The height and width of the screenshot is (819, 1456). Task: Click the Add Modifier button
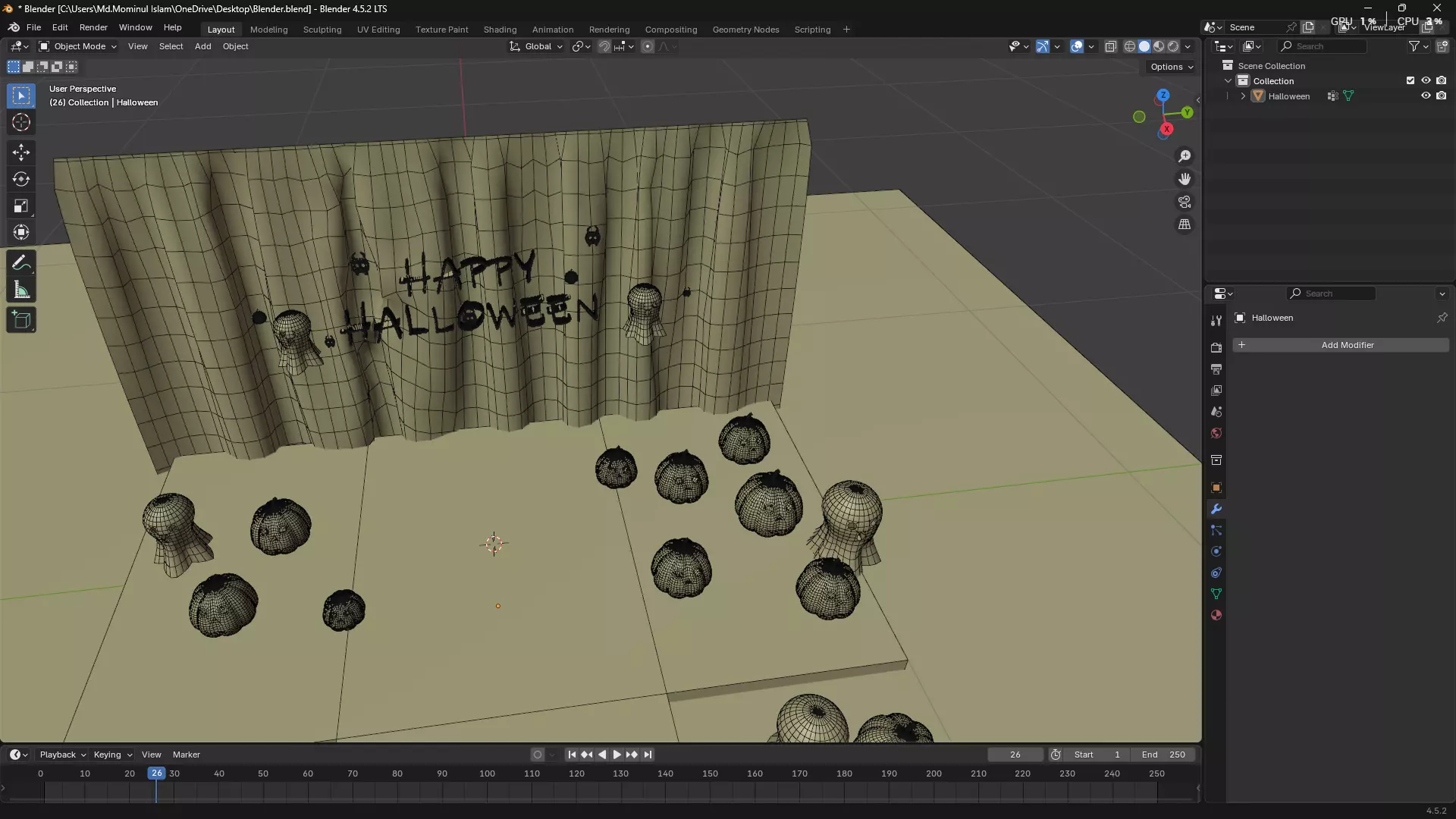point(1341,345)
